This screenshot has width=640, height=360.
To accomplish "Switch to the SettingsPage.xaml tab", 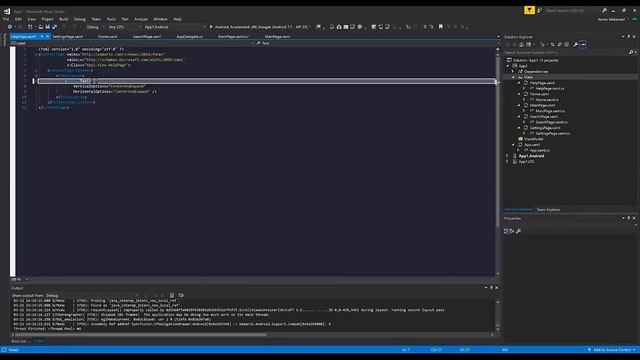I will click(x=68, y=37).
